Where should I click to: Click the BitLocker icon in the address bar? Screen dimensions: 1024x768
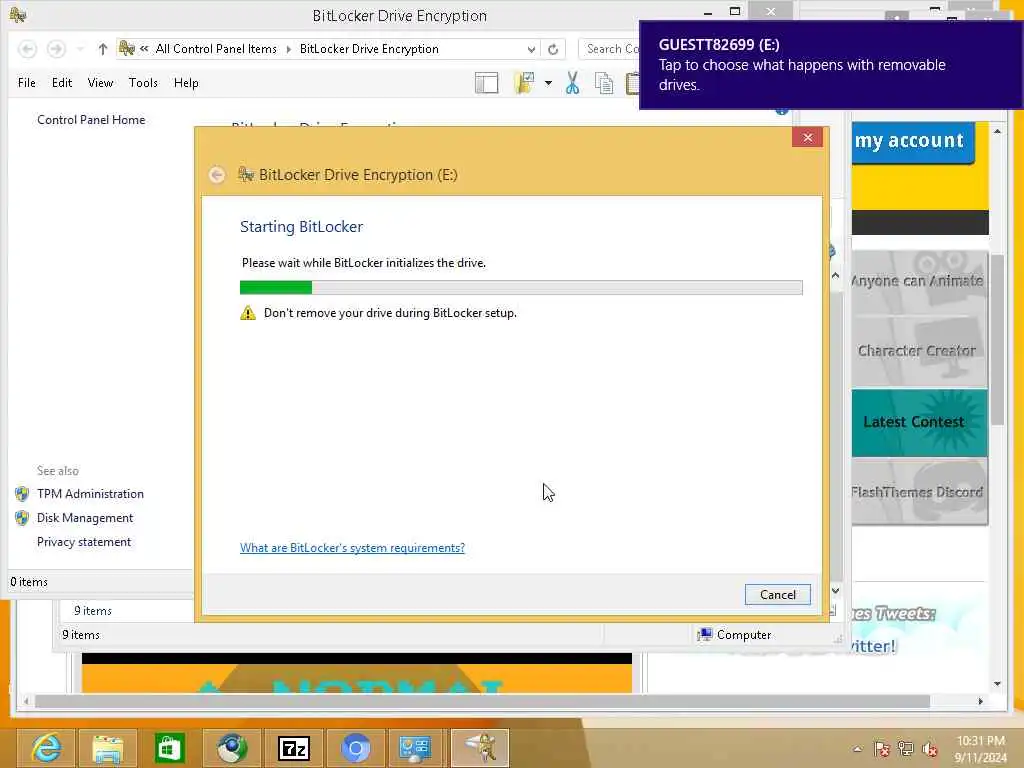tap(127, 48)
